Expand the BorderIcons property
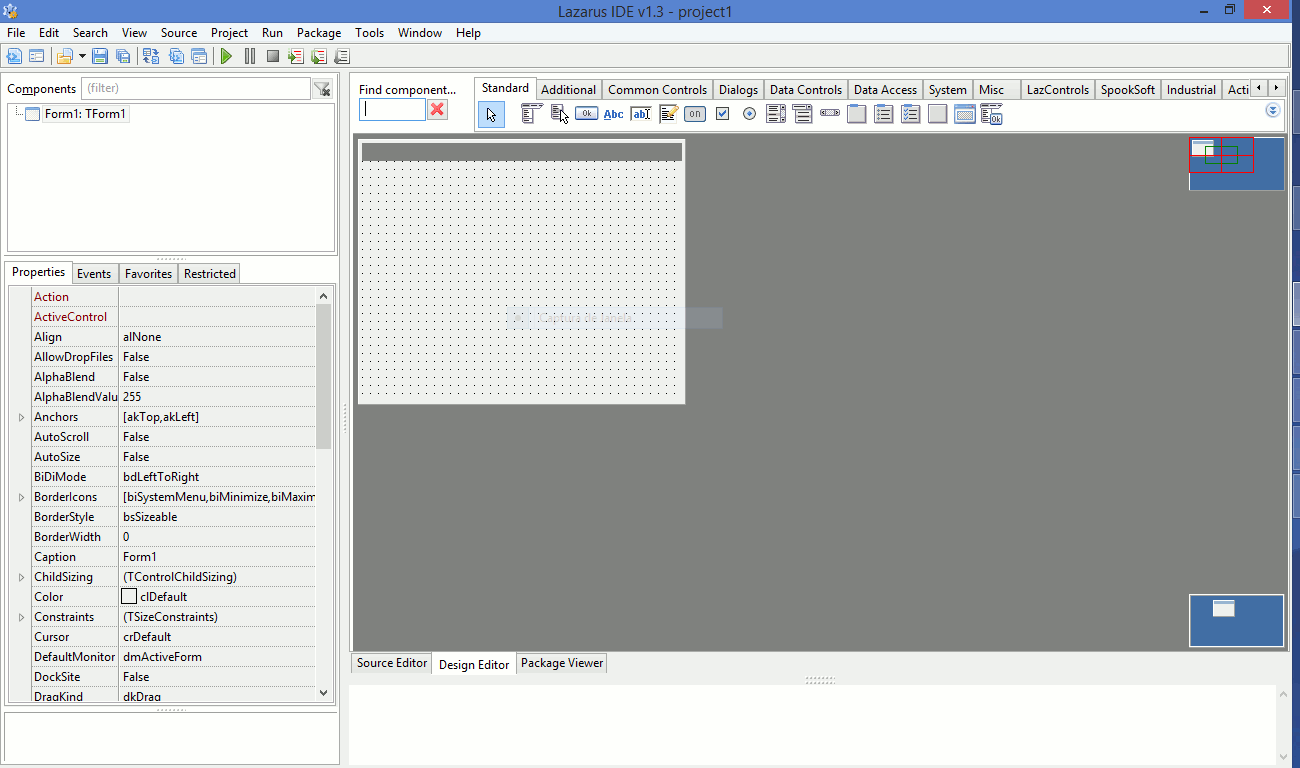This screenshot has width=1300, height=768. 22,497
